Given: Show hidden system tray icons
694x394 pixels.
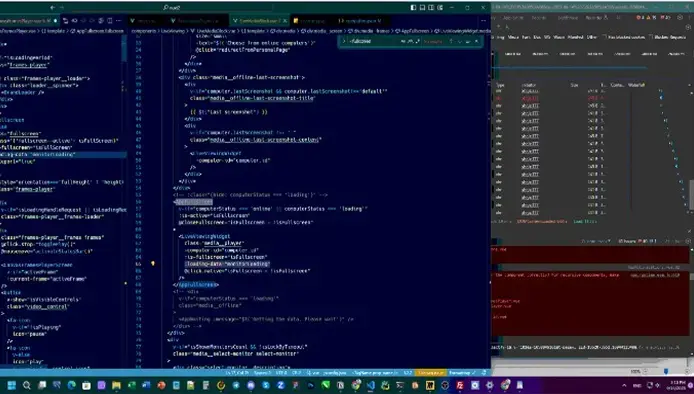Looking at the screenshot, I should [624, 385].
